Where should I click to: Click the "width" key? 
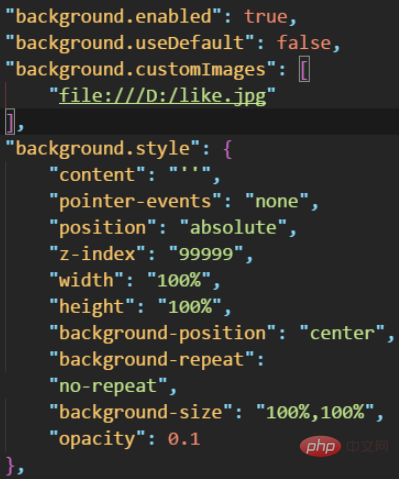(x=86, y=280)
